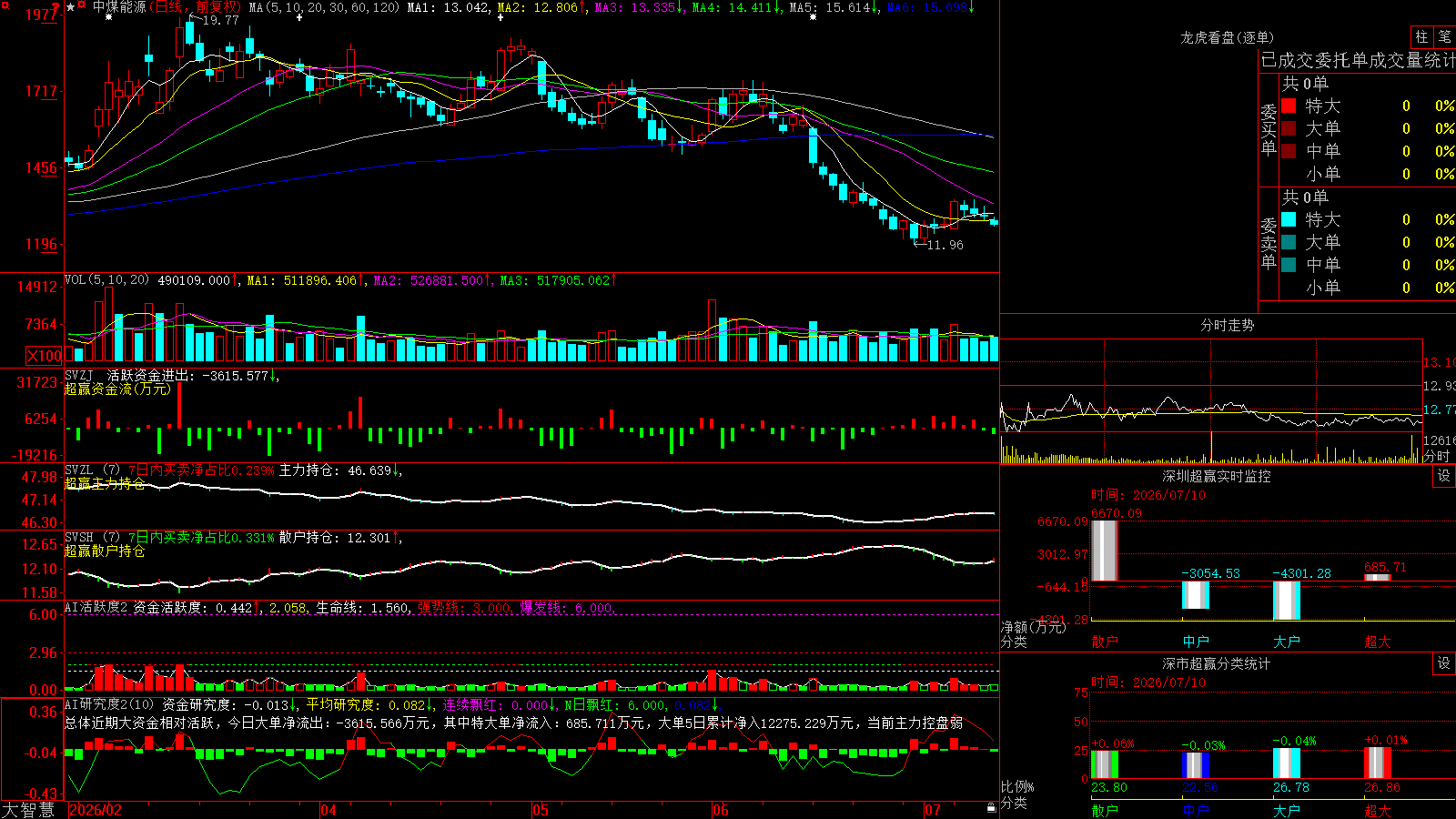Open the SVZJ indicator name selector

pos(78,375)
